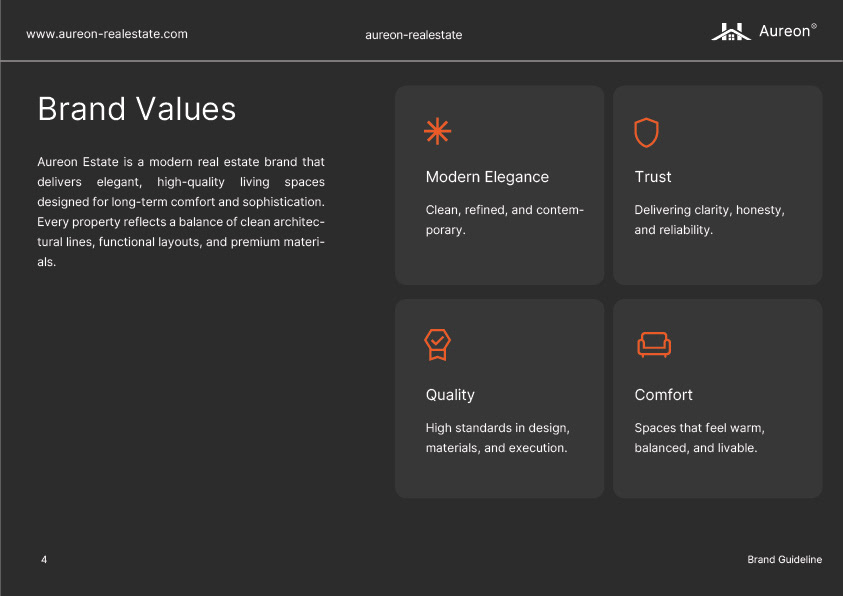The image size is (843, 596).
Task: Open the www.aureon-realestate.com link
Action: (x=107, y=34)
